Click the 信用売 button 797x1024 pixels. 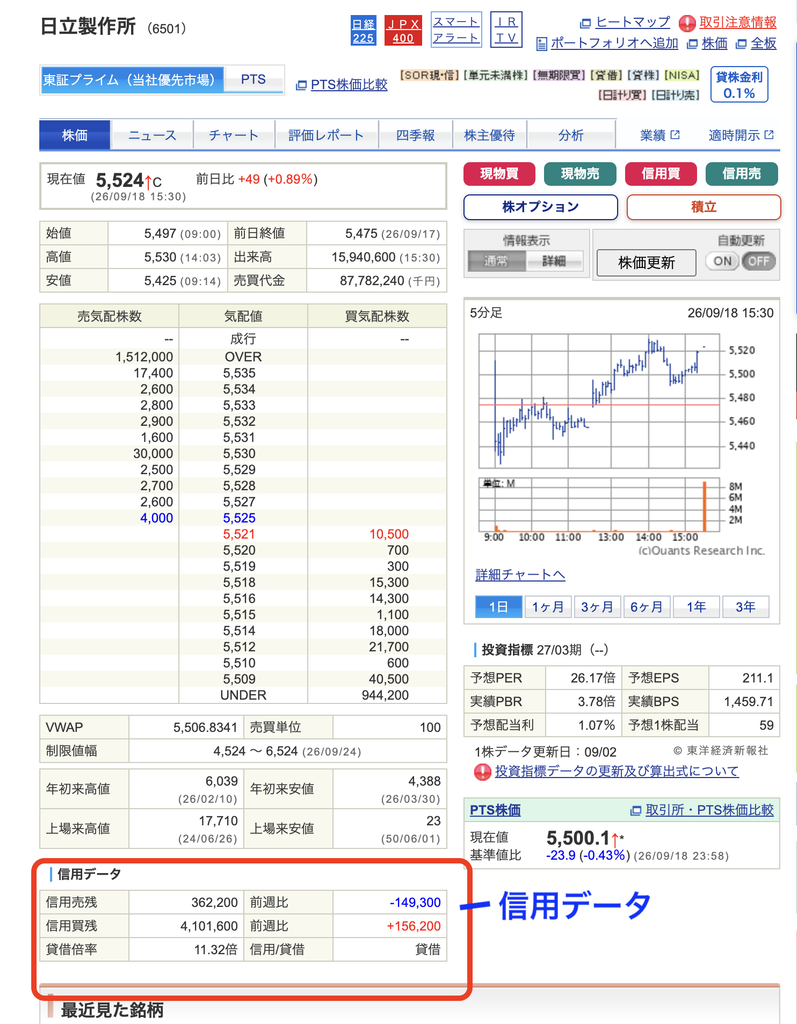[741, 174]
